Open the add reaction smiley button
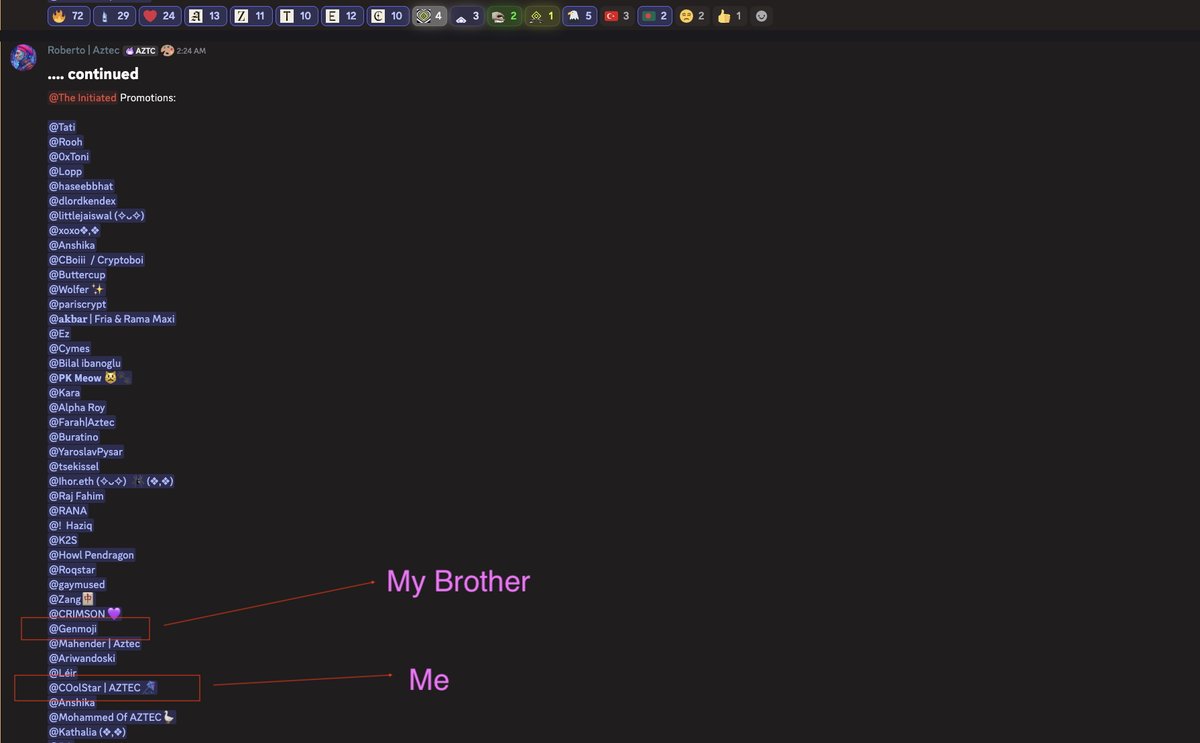The width and height of the screenshot is (1200, 743). (762, 16)
